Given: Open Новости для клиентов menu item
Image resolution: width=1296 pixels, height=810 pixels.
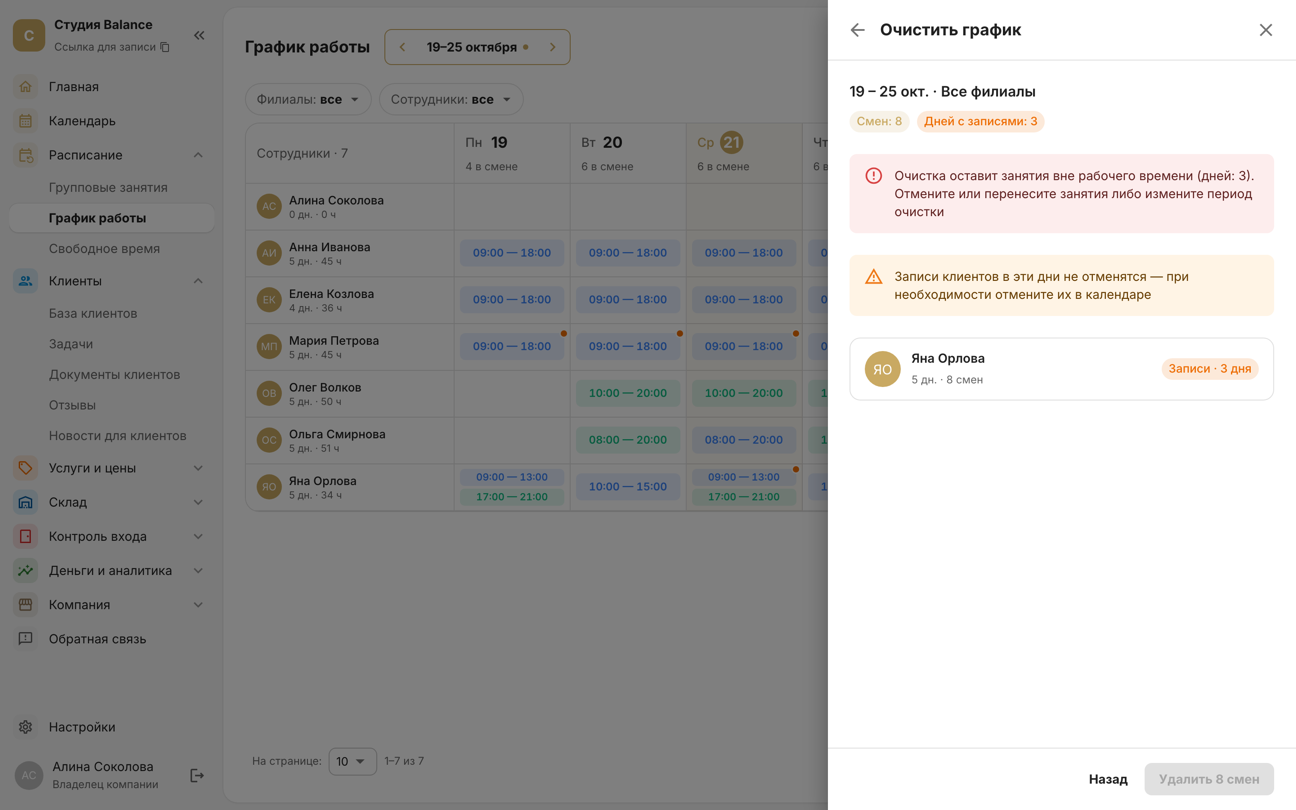Looking at the screenshot, I should point(117,435).
